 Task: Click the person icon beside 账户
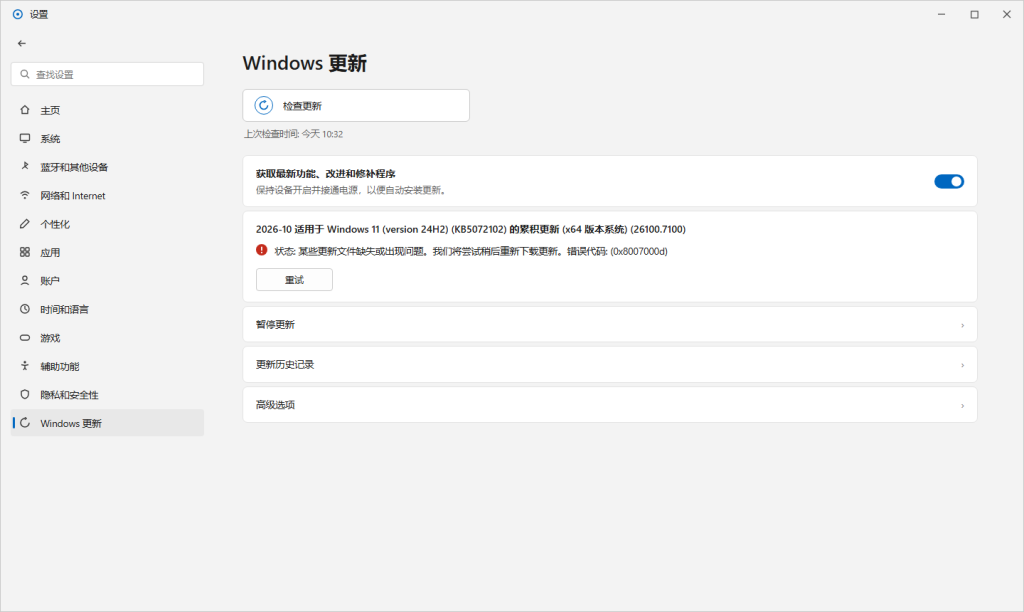(x=25, y=281)
